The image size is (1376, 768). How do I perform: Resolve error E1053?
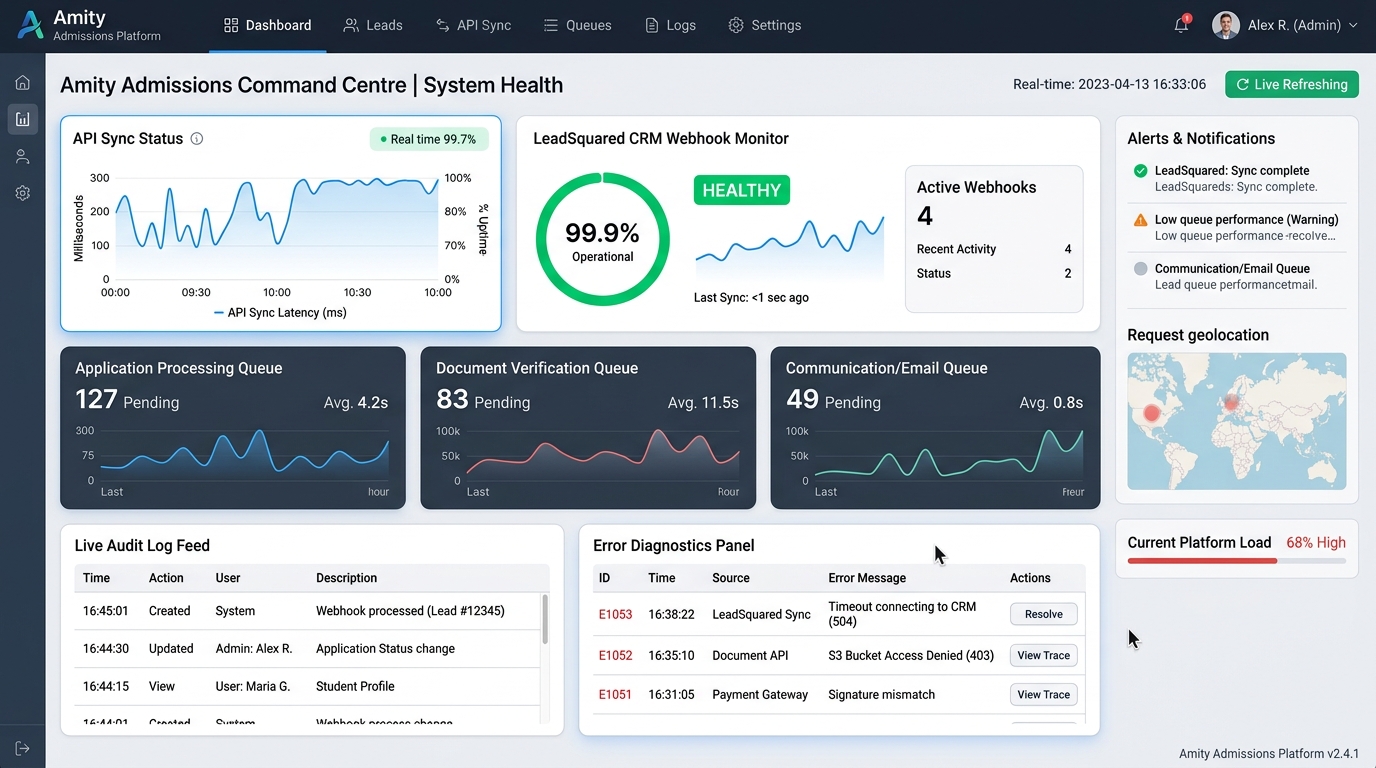tap(1043, 614)
